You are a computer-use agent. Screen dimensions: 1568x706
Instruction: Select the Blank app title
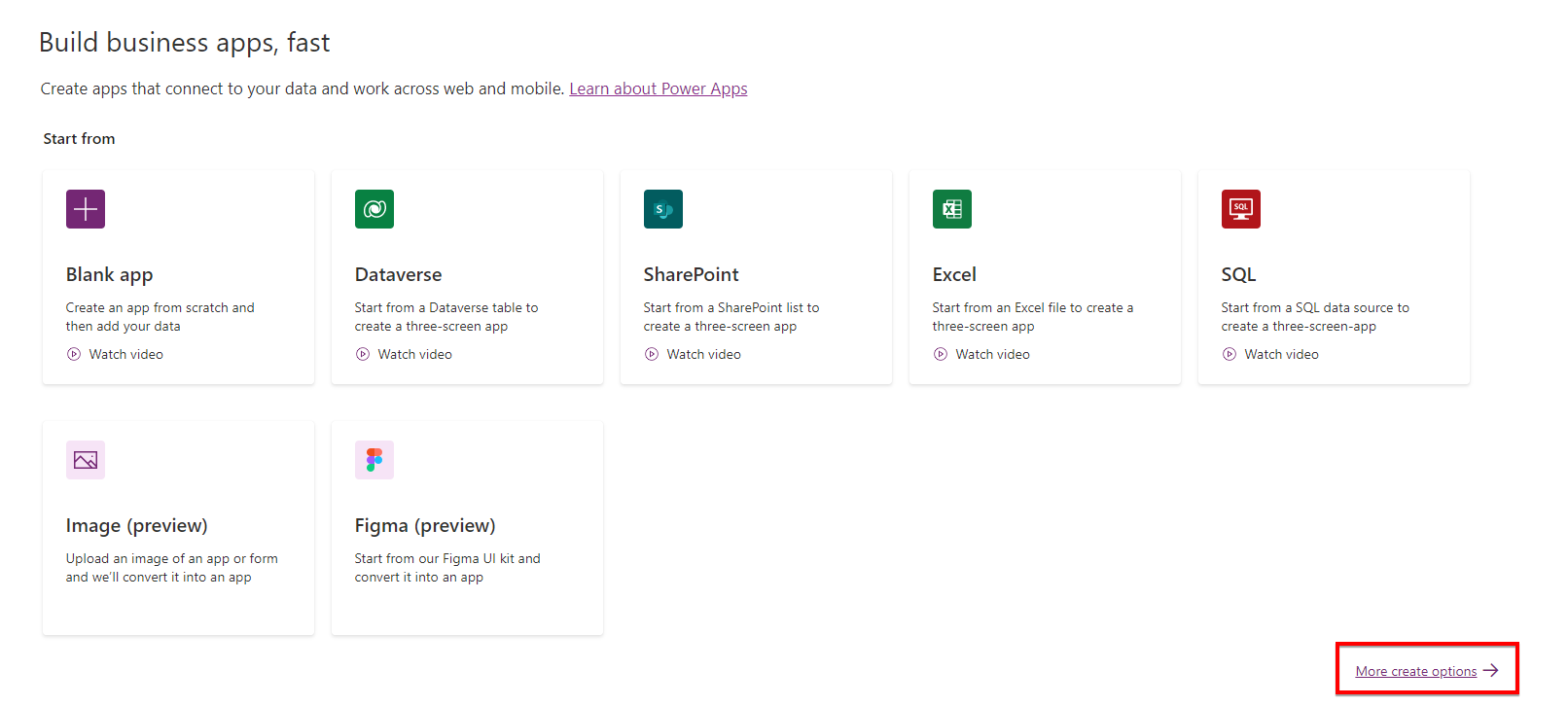click(110, 275)
